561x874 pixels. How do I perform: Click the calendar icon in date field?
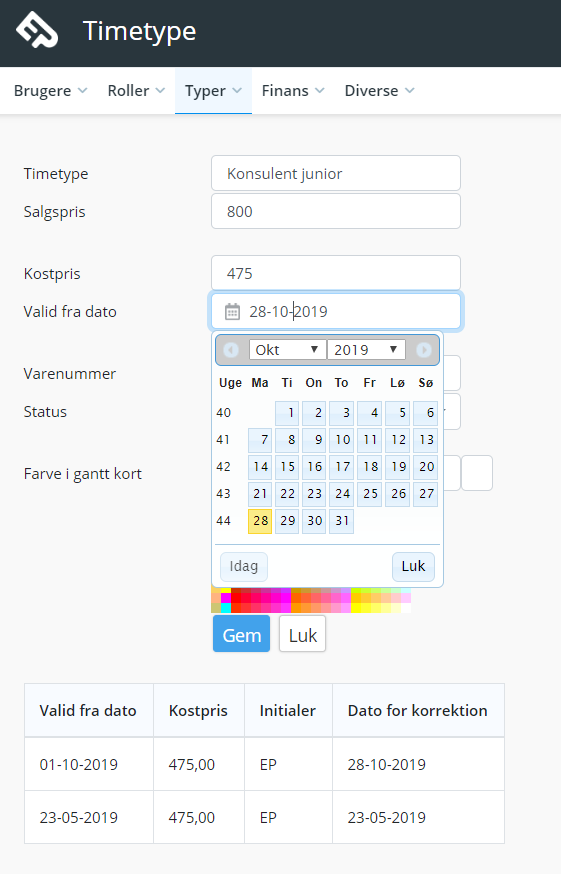point(232,312)
